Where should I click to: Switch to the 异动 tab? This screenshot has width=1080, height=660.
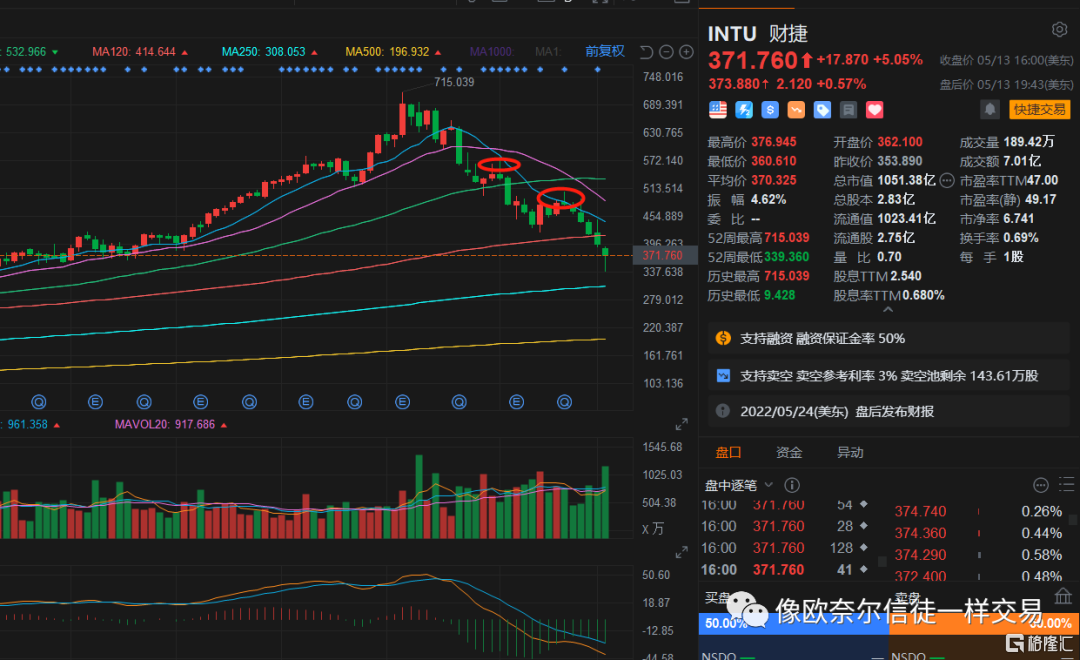tap(850, 453)
